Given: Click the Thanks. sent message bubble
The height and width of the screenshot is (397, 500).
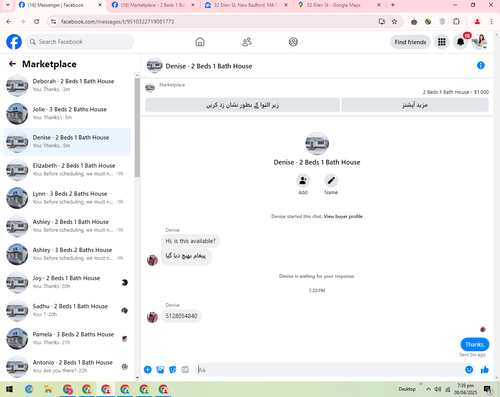Looking at the screenshot, I should 475,344.
